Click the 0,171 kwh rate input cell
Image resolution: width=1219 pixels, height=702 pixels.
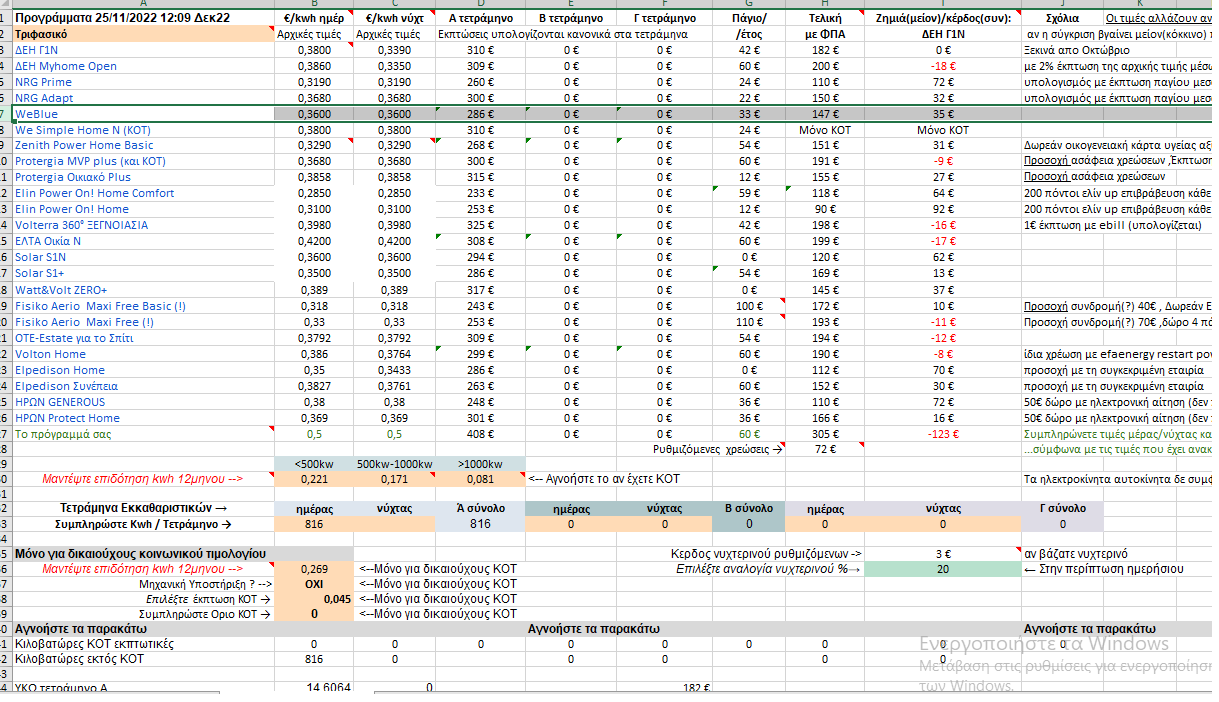coord(394,479)
